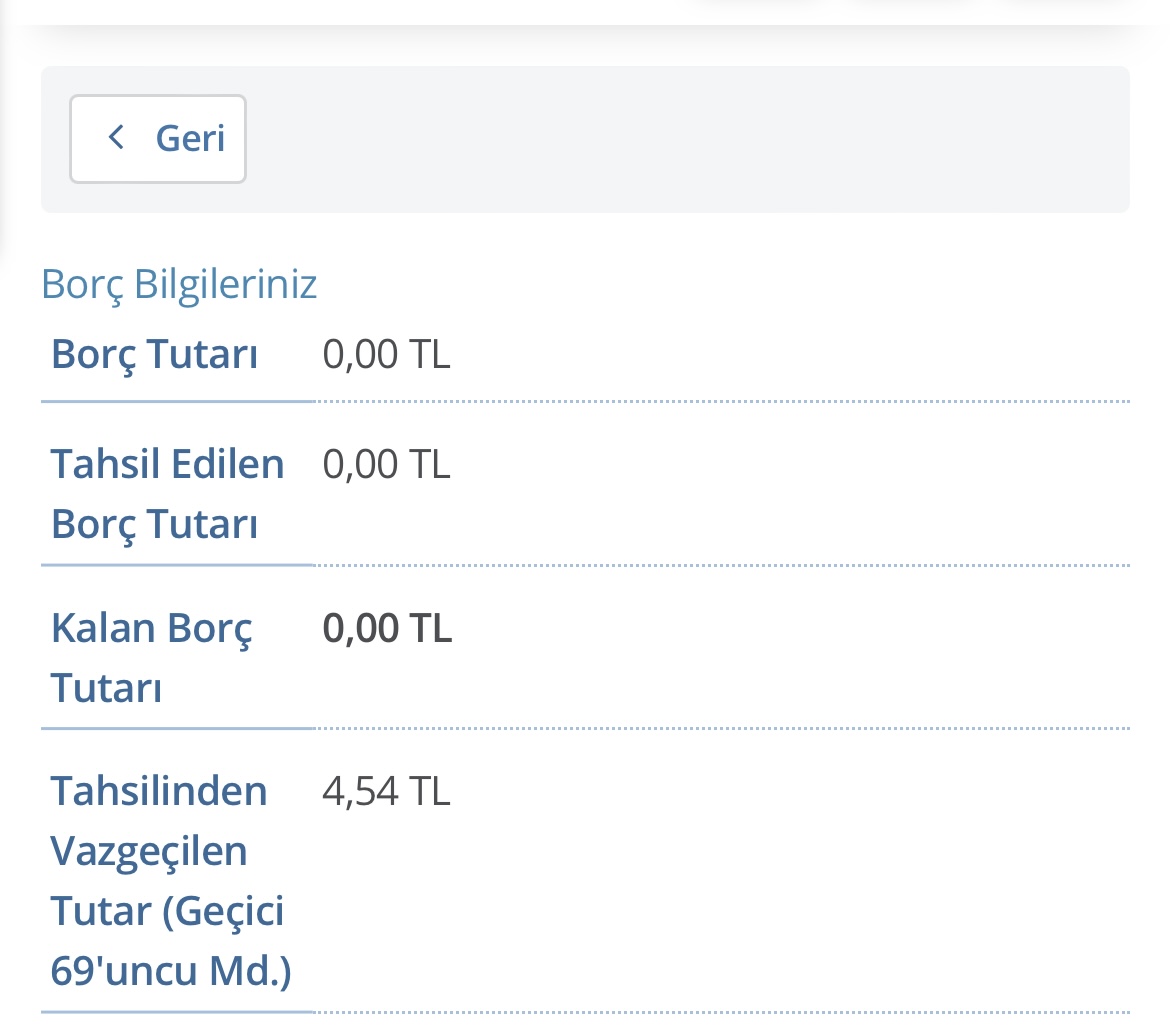Click the left chevron arrow inside Geri
1170x1036 pixels.
[x=116, y=137]
